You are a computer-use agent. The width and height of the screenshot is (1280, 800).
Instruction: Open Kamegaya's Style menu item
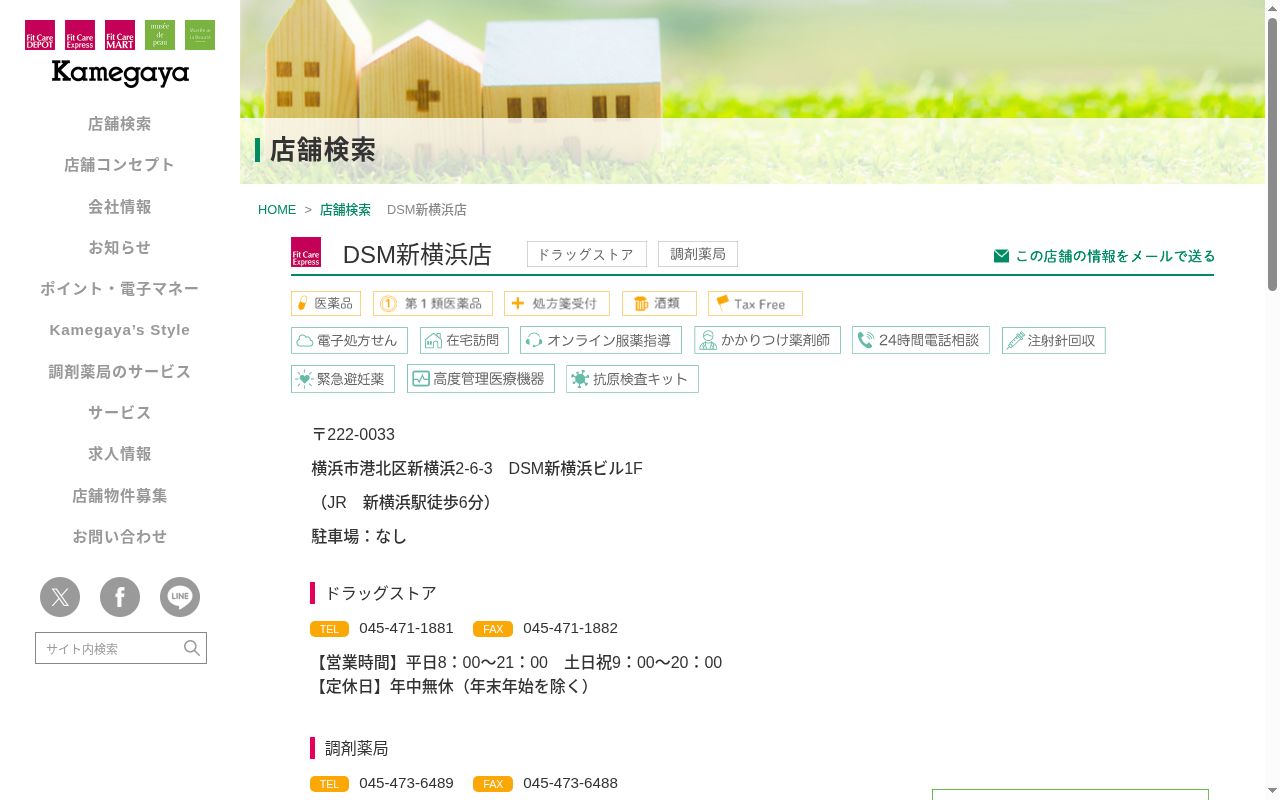[x=120, y=330]
